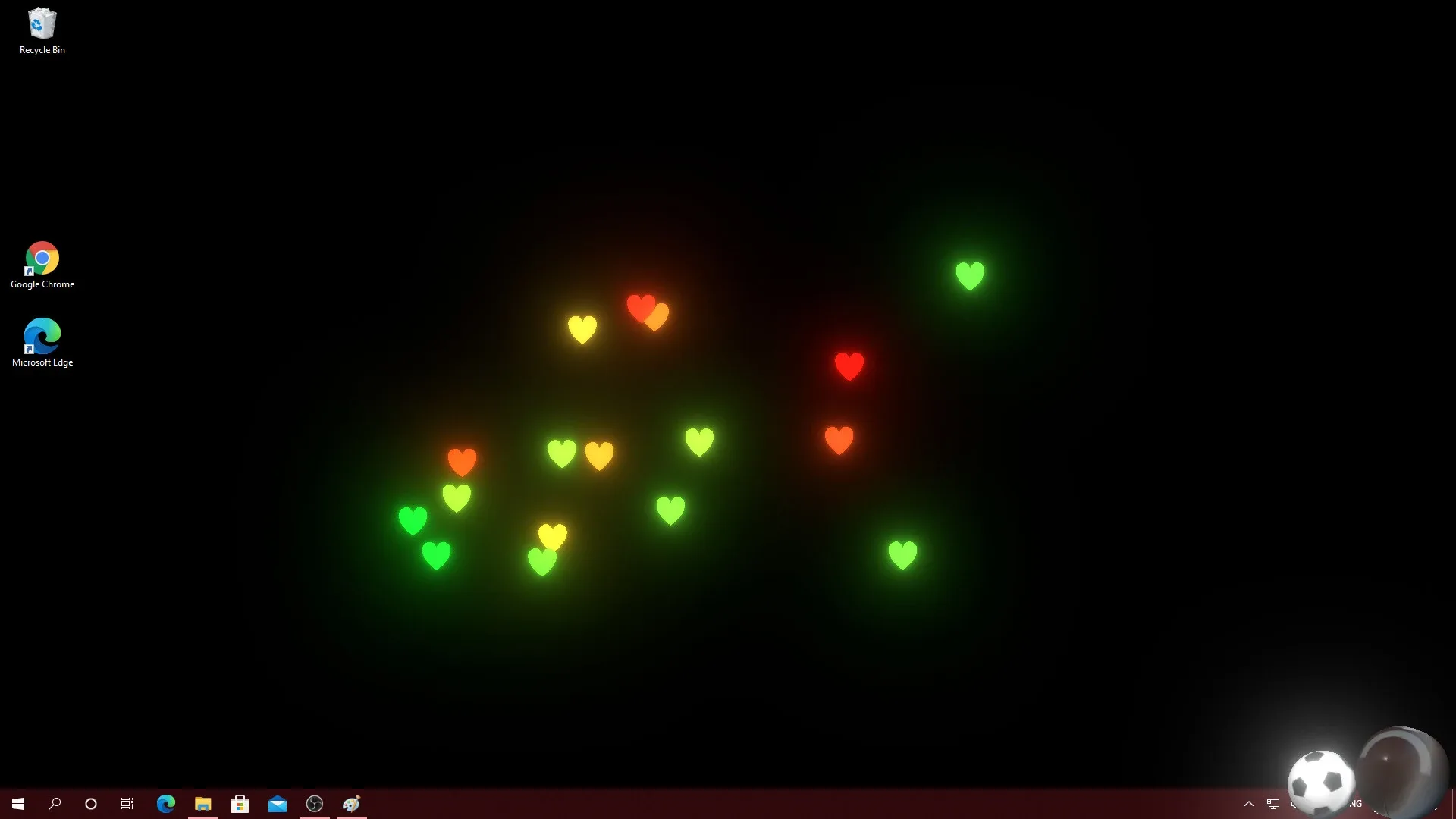Select the Recycle Bin label text

point(42,50)
